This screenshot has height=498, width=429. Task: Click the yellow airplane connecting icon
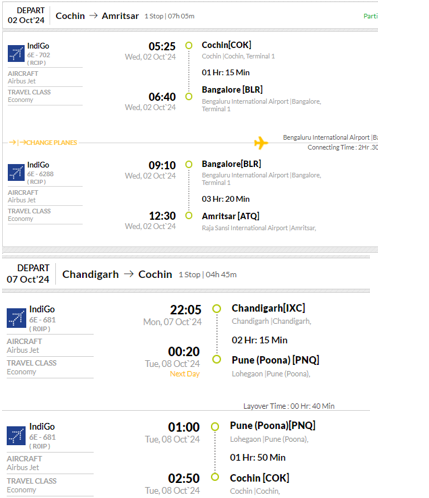coord(261,143)
